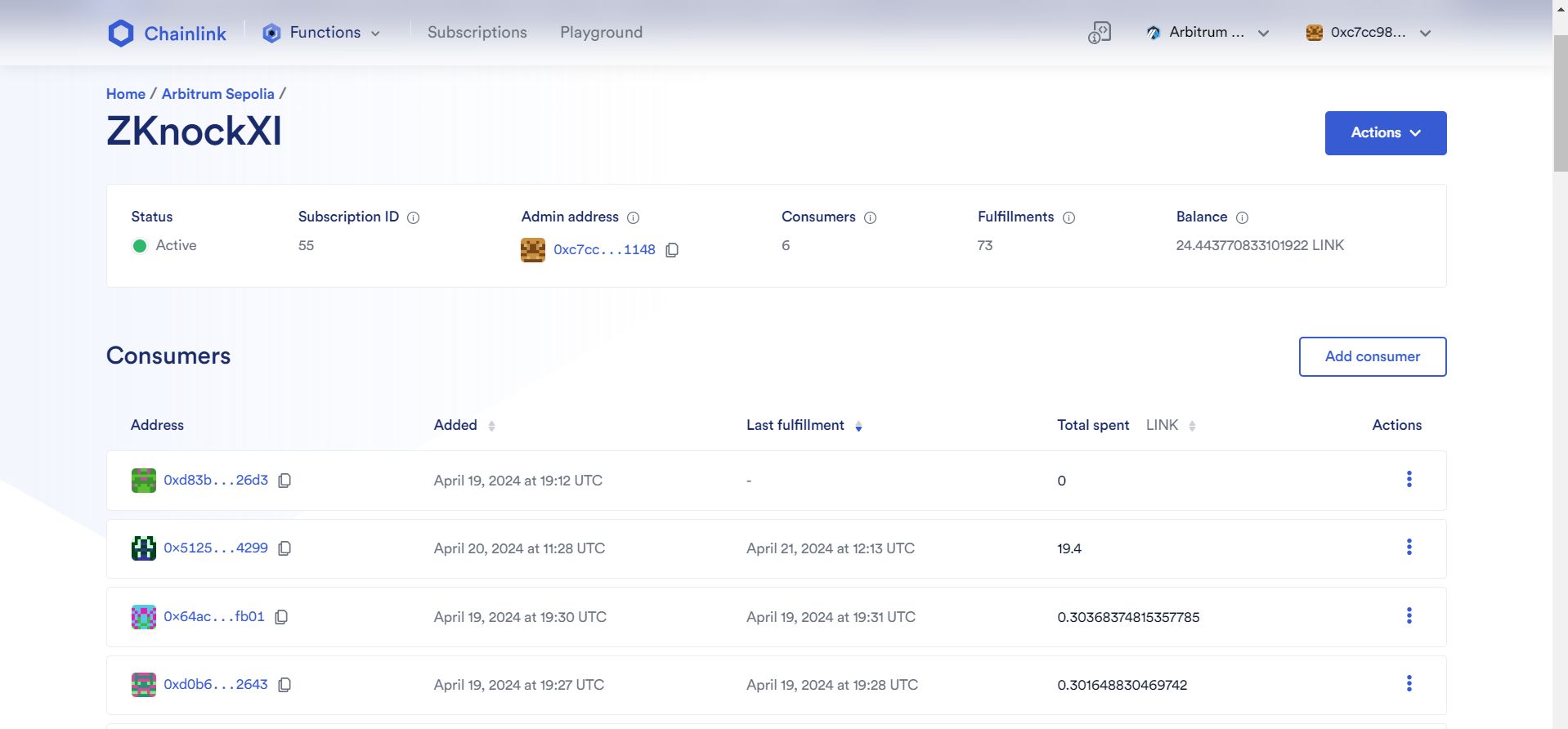Click the wallet avatar in header
This screenshot has width=1568, height=729.
1315,33
